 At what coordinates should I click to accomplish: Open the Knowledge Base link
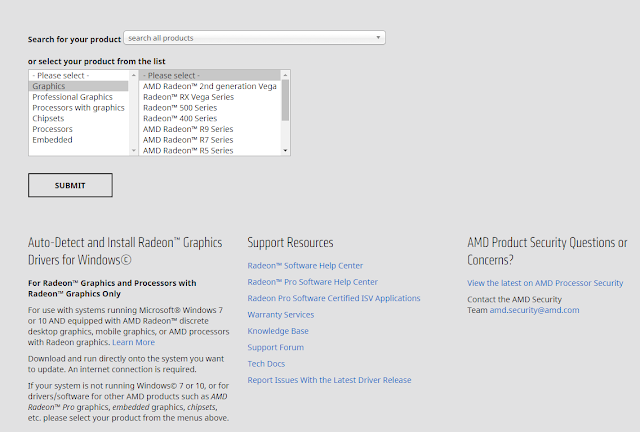point(278,331)
